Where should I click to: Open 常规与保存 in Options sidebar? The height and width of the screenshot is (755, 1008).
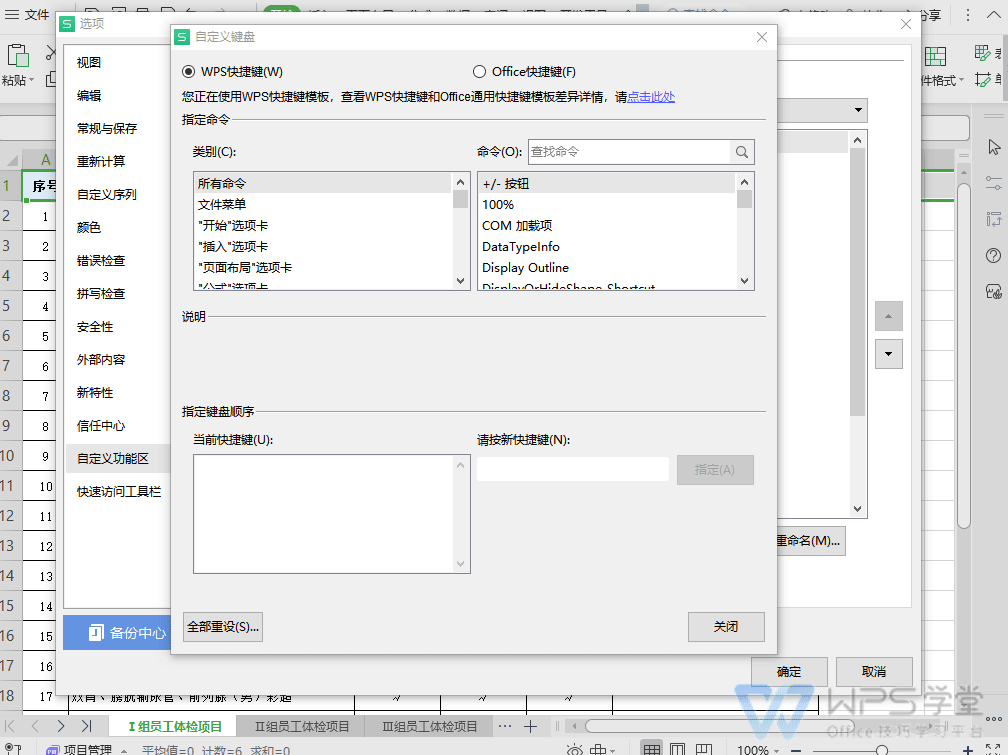107,129
